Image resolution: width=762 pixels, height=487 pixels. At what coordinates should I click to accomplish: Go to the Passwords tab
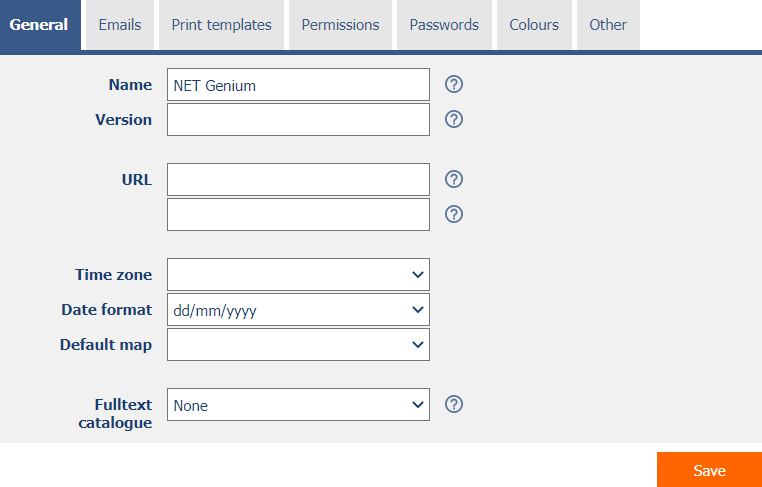click(444, 25)
